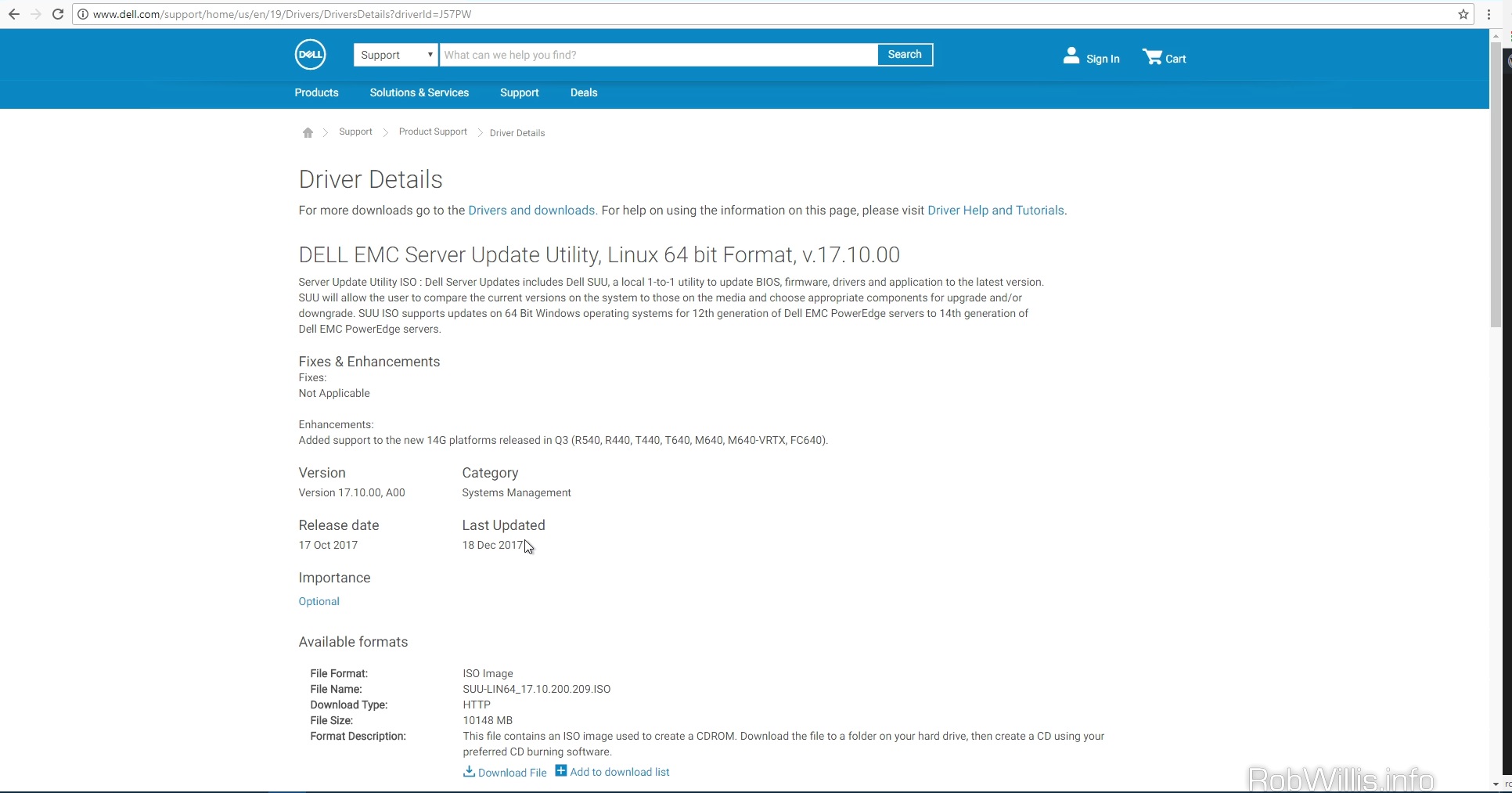The width and height of the screenshot is (1512, 793).
Task: Click Download File link text
Action: coord(513,773)
